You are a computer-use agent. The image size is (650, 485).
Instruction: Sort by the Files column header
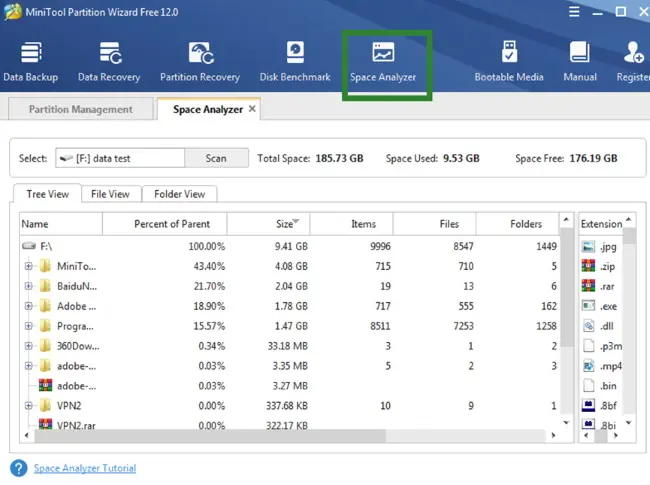[434, 224]
